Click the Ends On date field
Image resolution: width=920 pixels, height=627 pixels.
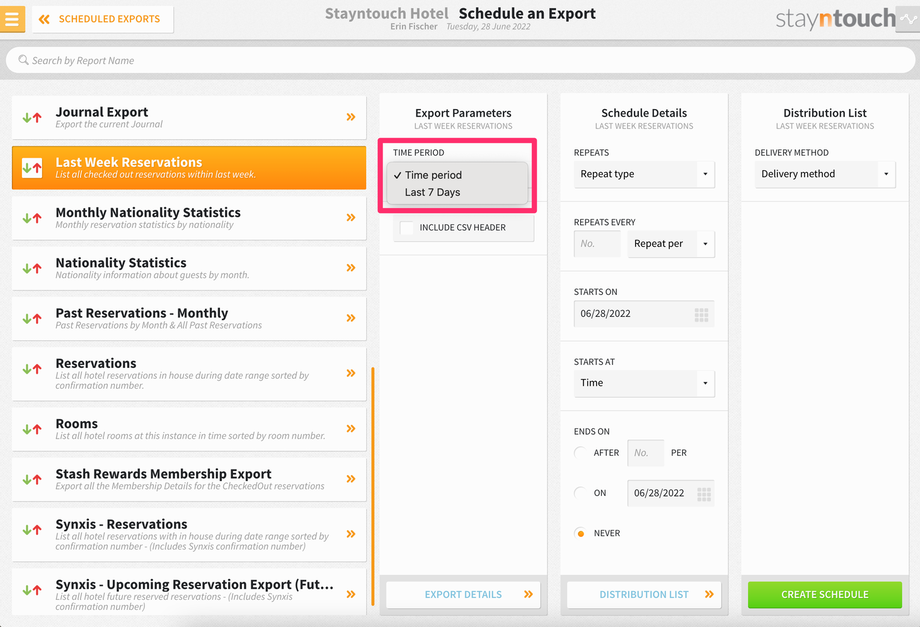(x=671, y=493)
